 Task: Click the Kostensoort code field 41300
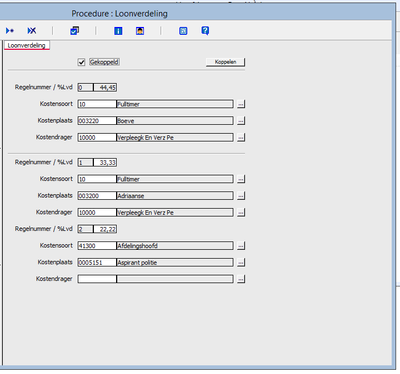[x=97, y=246]
